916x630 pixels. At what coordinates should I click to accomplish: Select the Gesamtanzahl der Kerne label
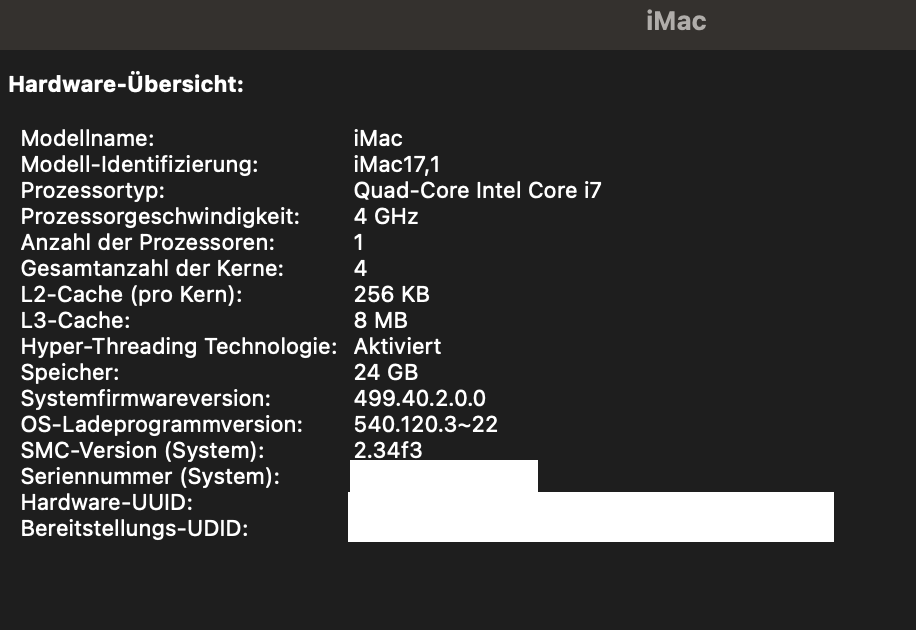pyautogui.click(x=152, y=268)
